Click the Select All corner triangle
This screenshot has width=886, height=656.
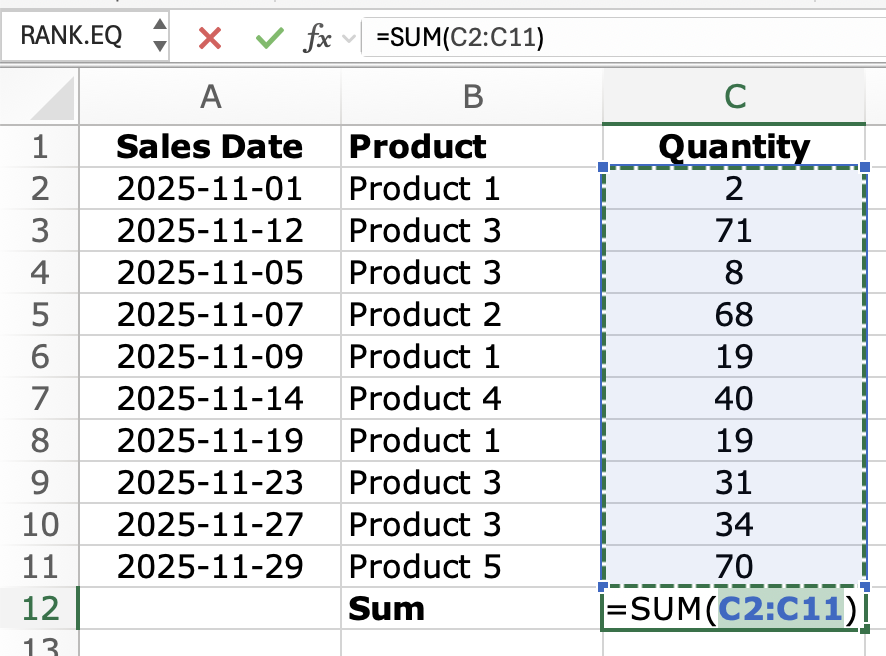click(x=52, y=98)
